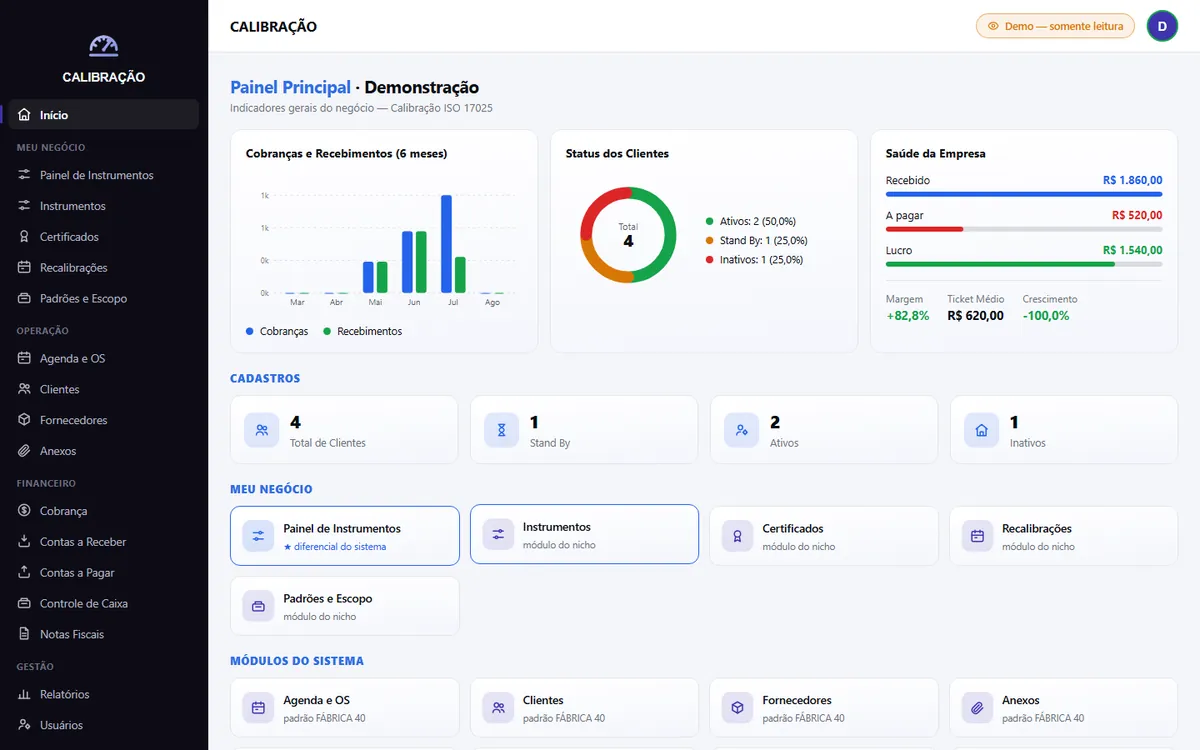Click the download icon beside Contas a Receber
This screenshot has width=1200, height=750.
point(24,542)
